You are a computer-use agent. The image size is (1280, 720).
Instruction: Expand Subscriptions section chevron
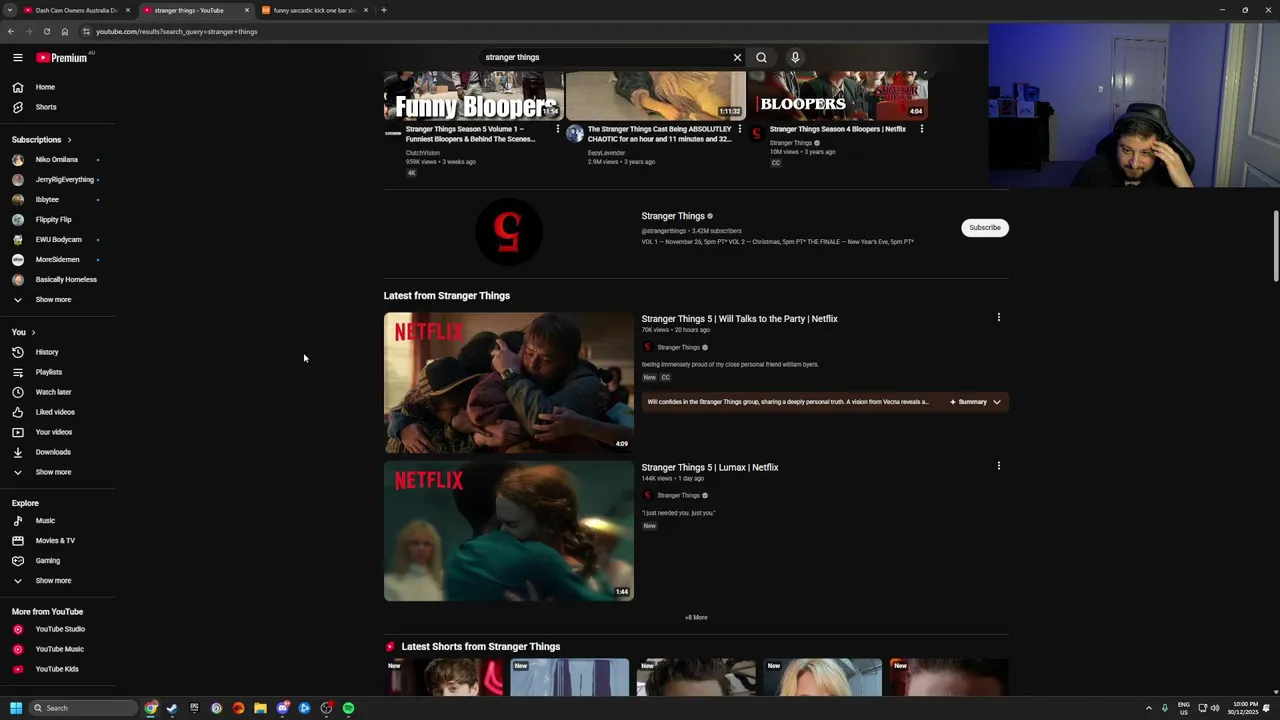click(69, 140)
